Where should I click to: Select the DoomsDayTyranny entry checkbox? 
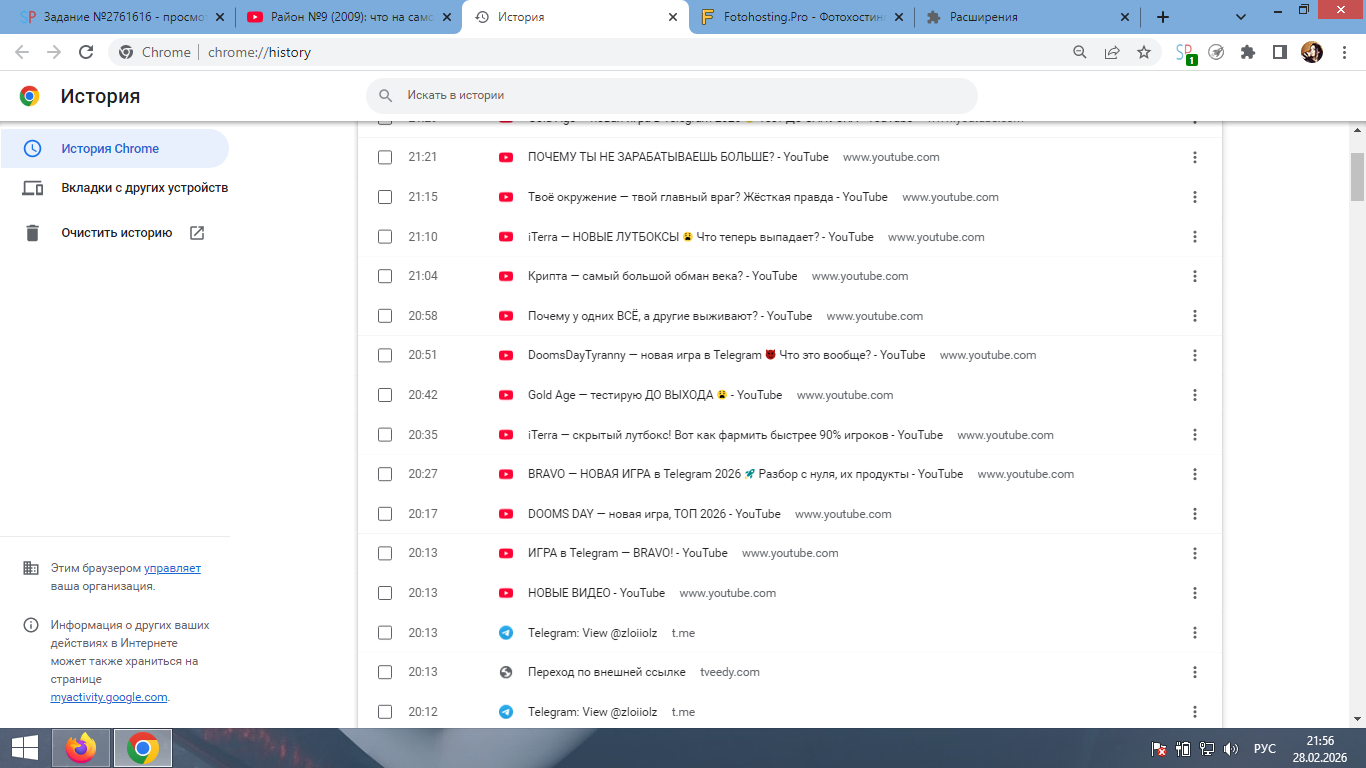pos(385,355)
